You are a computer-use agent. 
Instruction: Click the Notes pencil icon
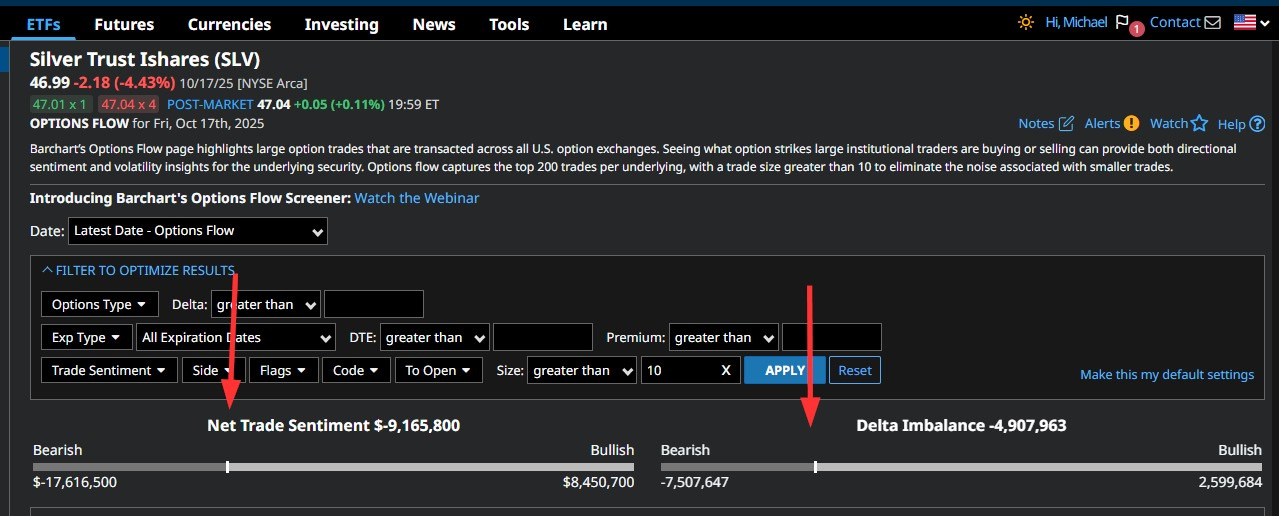coord(1066,123)
